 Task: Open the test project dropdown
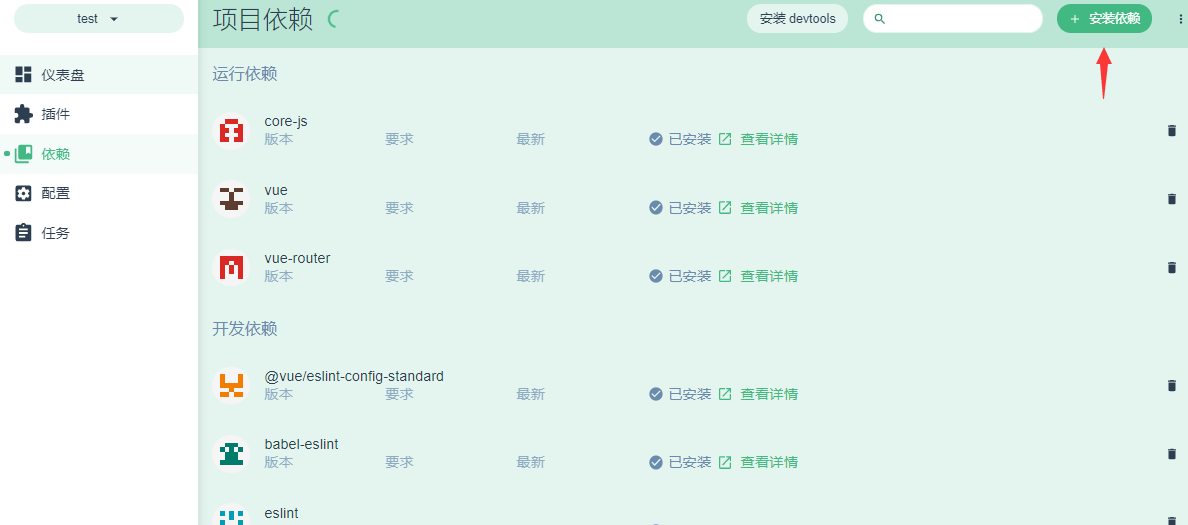98,19
